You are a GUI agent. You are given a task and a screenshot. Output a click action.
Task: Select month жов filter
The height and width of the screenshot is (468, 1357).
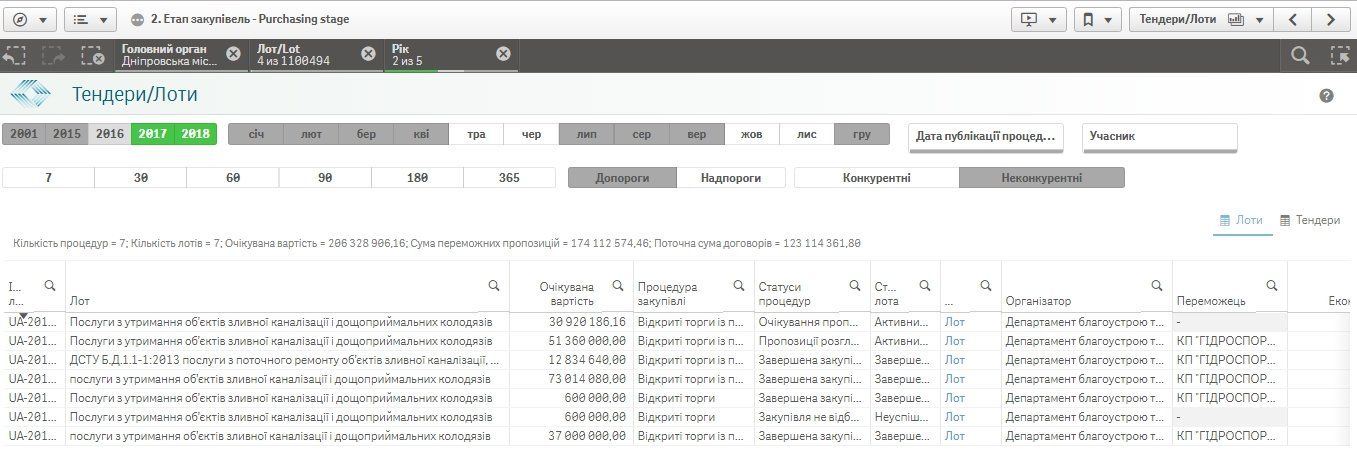[x=751, y=134]
